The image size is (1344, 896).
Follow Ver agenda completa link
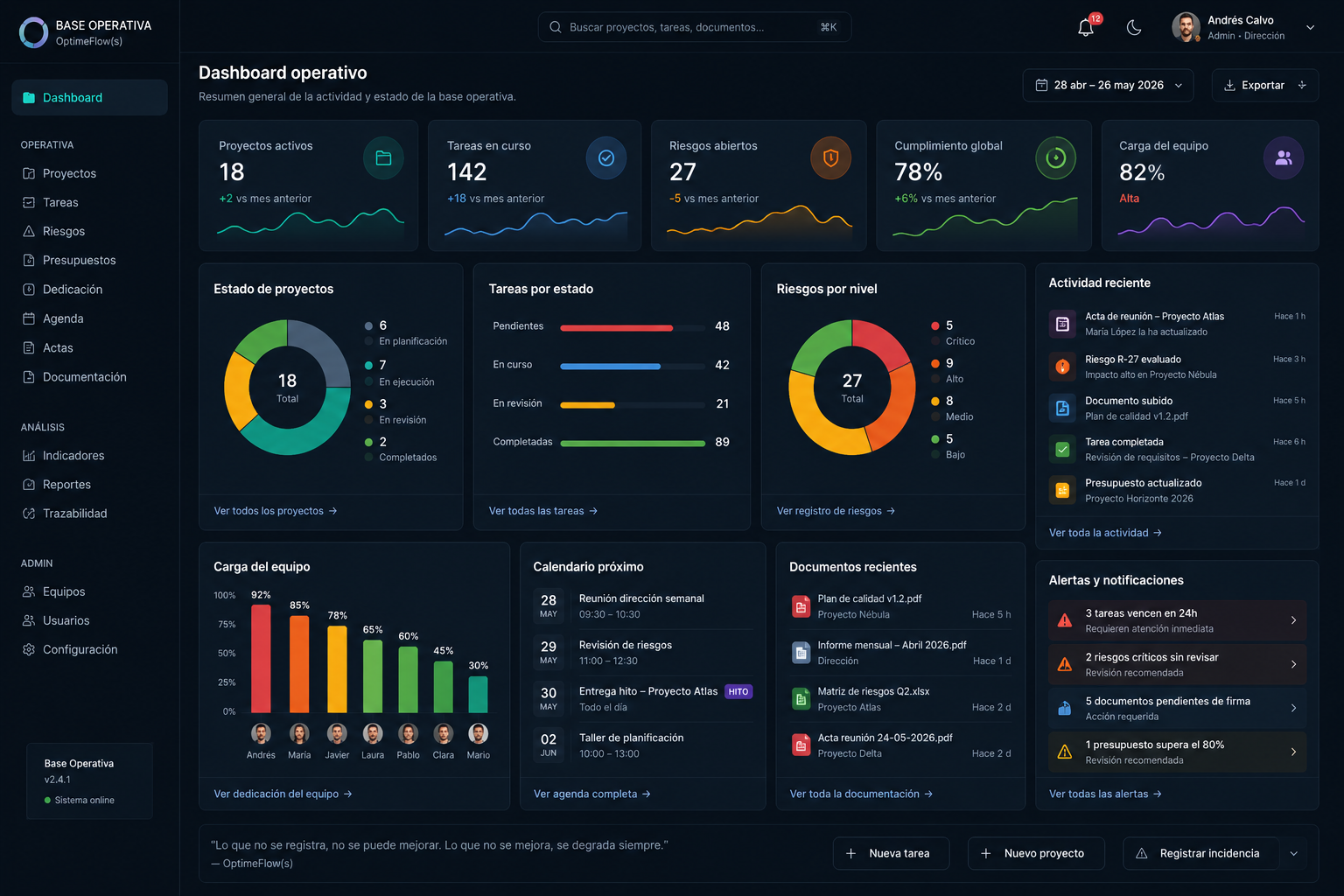tap(592, 794)
